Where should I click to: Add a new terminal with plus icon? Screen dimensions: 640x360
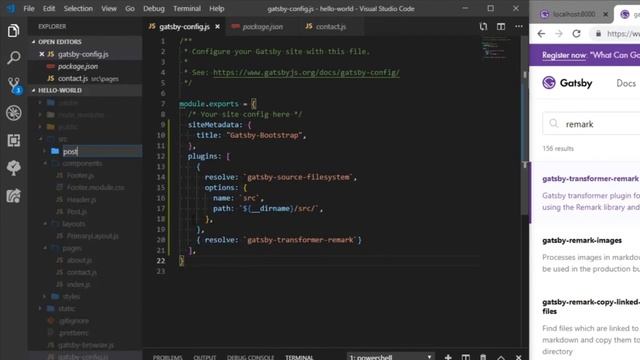pyautogui.click(x=448, y=357)
